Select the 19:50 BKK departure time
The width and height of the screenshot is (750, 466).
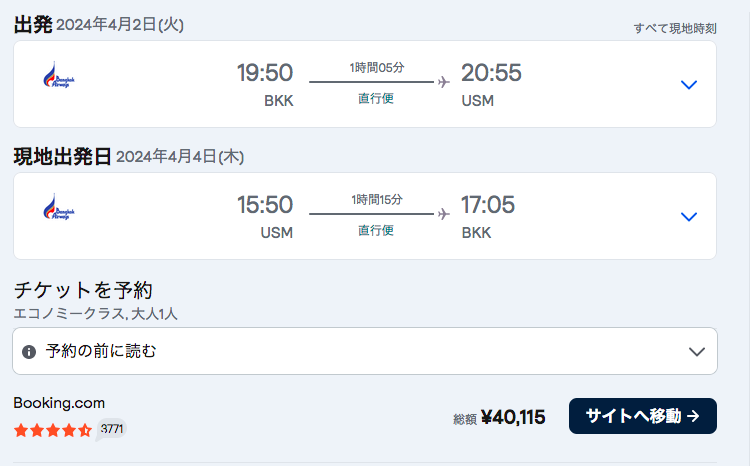pyautogui.click(x=265, y=73)
